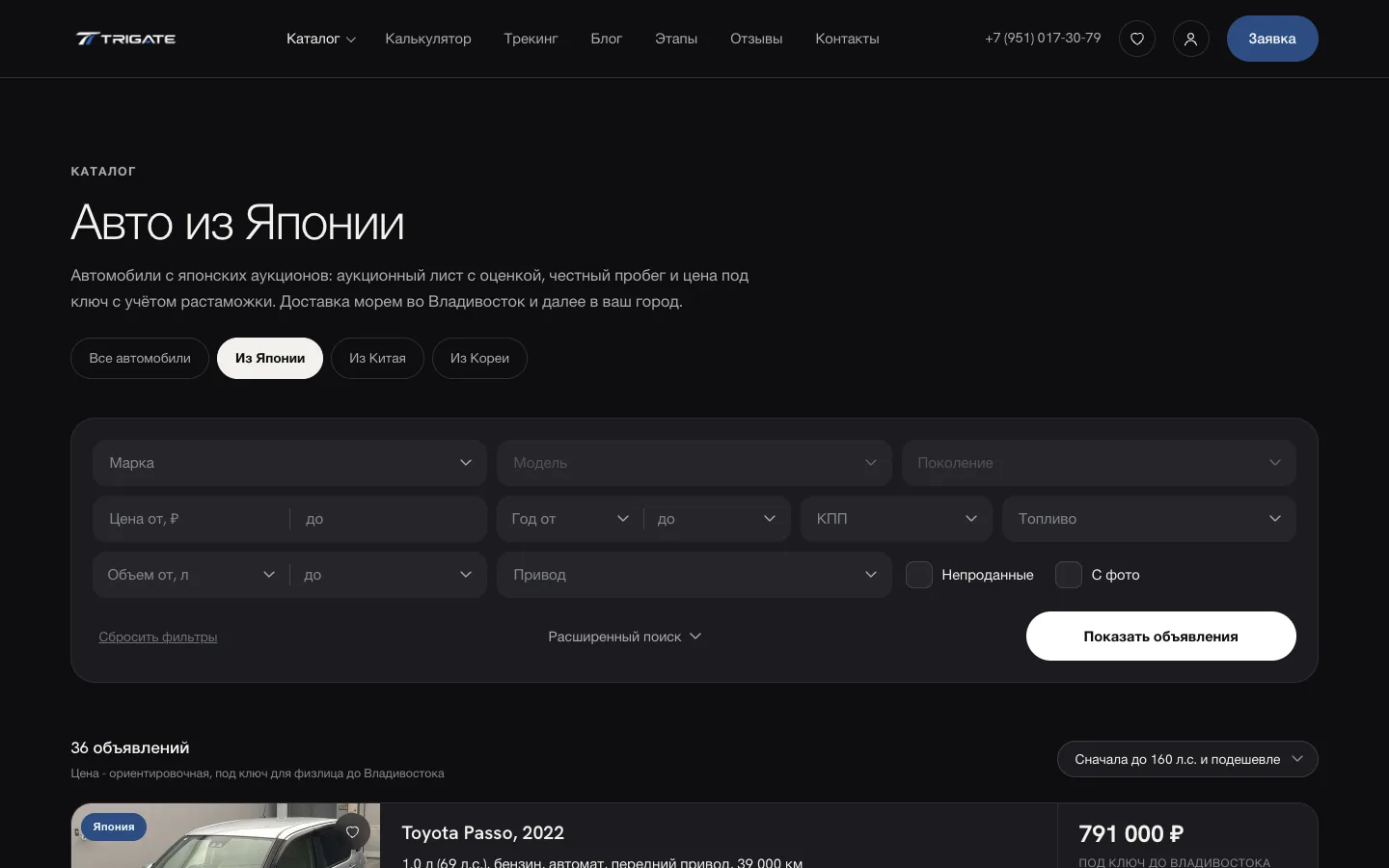The height and width of the screenshot is (868, 1389).
Task: Open the Модель dropdown
Action: (694, 463)
